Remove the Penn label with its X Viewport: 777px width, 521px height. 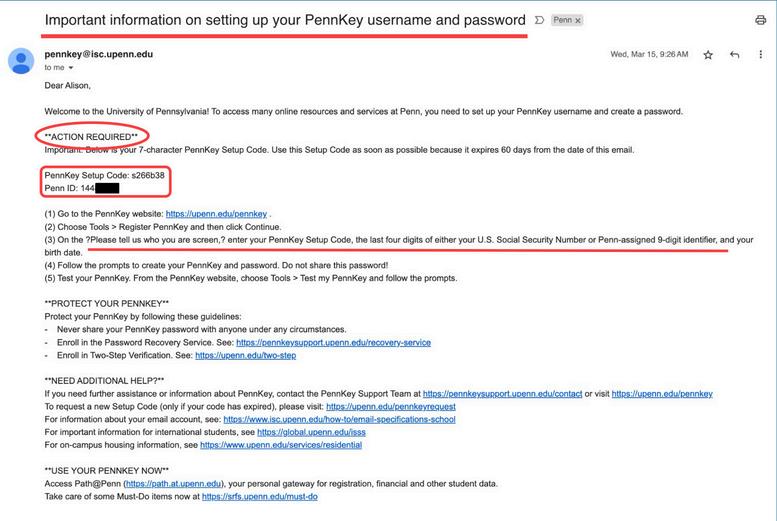[578, 20]
